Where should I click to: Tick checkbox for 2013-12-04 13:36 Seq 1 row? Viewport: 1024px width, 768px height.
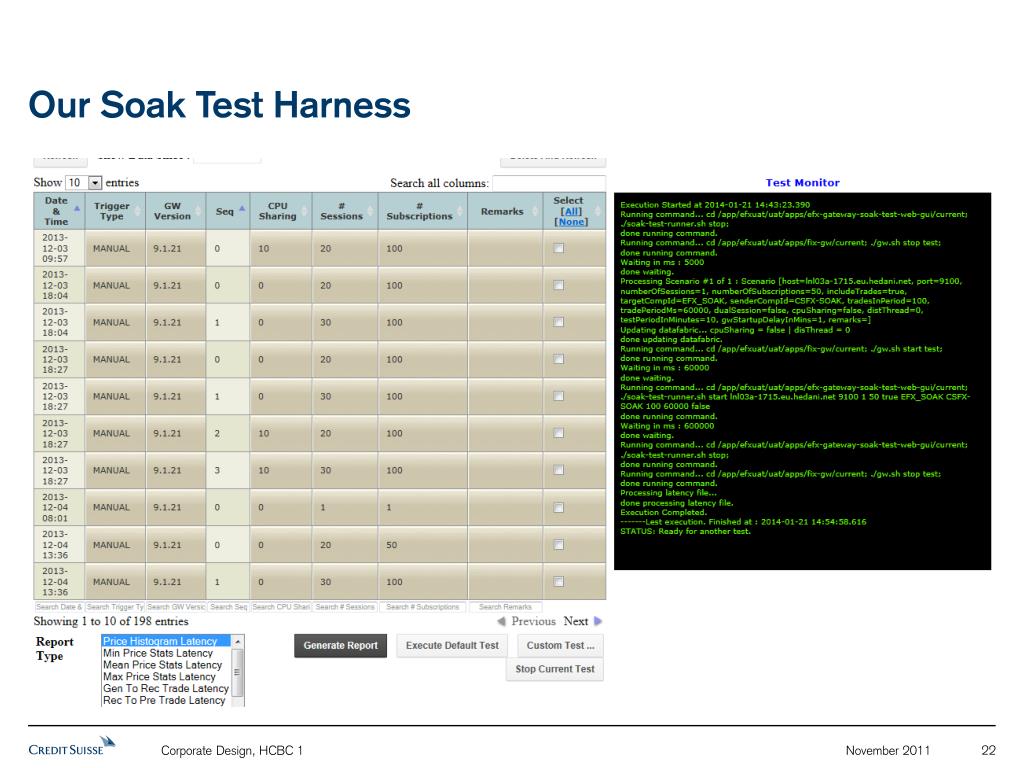click(x=558, y=582)
